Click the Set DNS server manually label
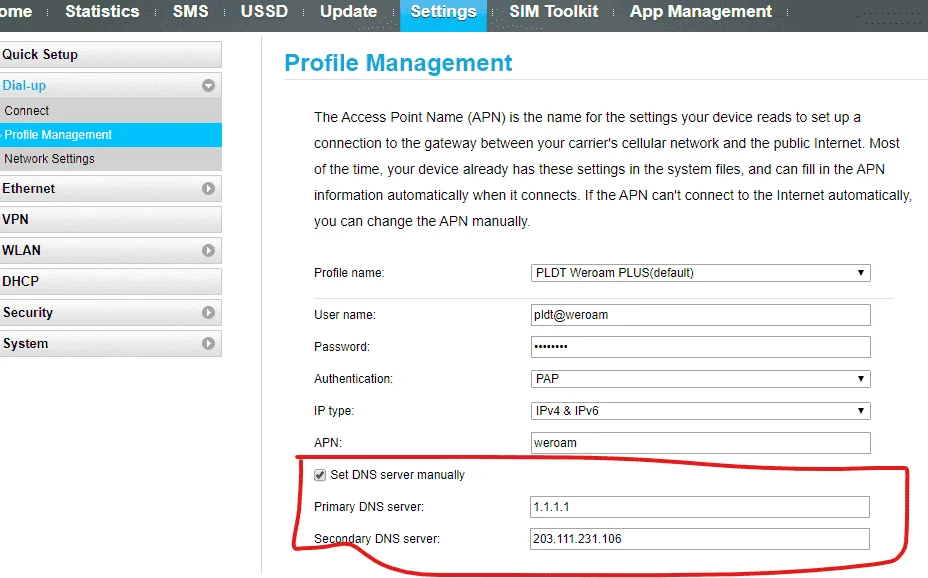The height and width of the screenshot is (578, 928). 398,475
